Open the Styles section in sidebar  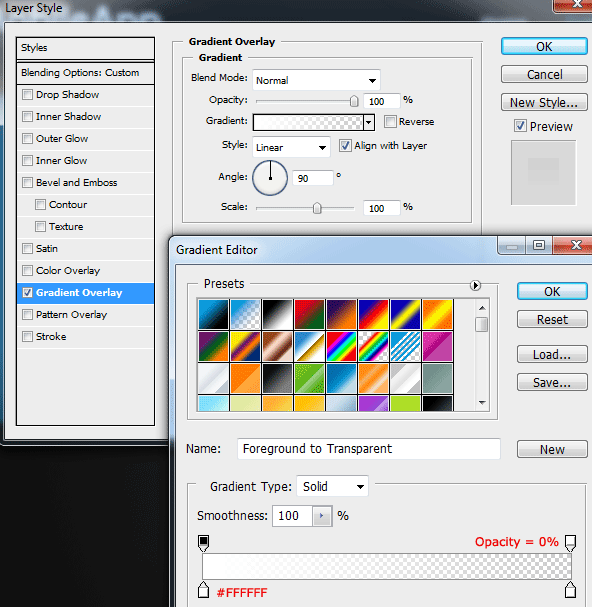(85, 48)
